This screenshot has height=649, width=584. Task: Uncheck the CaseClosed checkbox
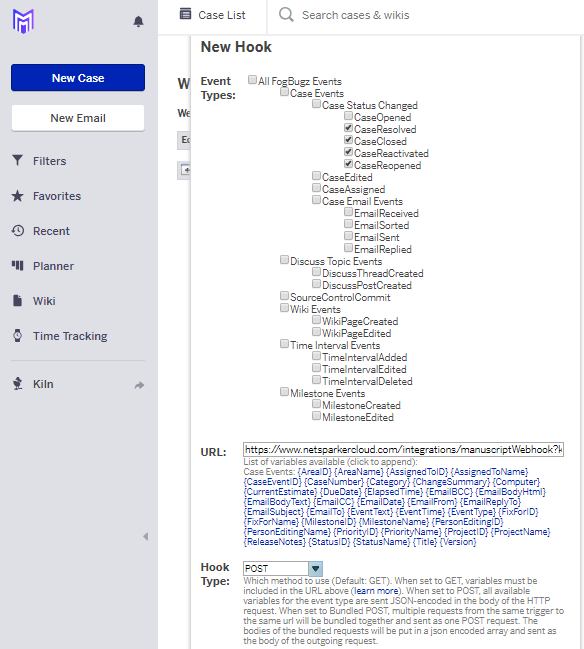(348, 139)
